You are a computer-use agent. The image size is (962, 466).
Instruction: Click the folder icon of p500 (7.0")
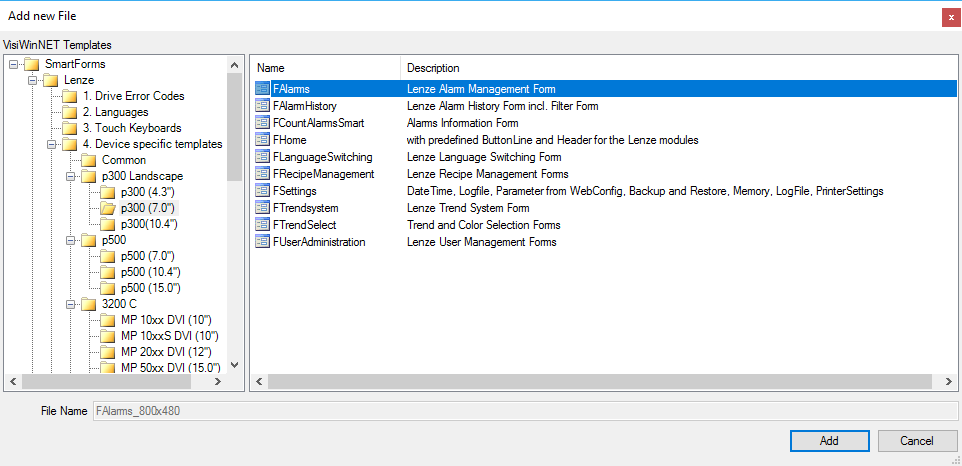pyautogui.click(x=108, y=256)
